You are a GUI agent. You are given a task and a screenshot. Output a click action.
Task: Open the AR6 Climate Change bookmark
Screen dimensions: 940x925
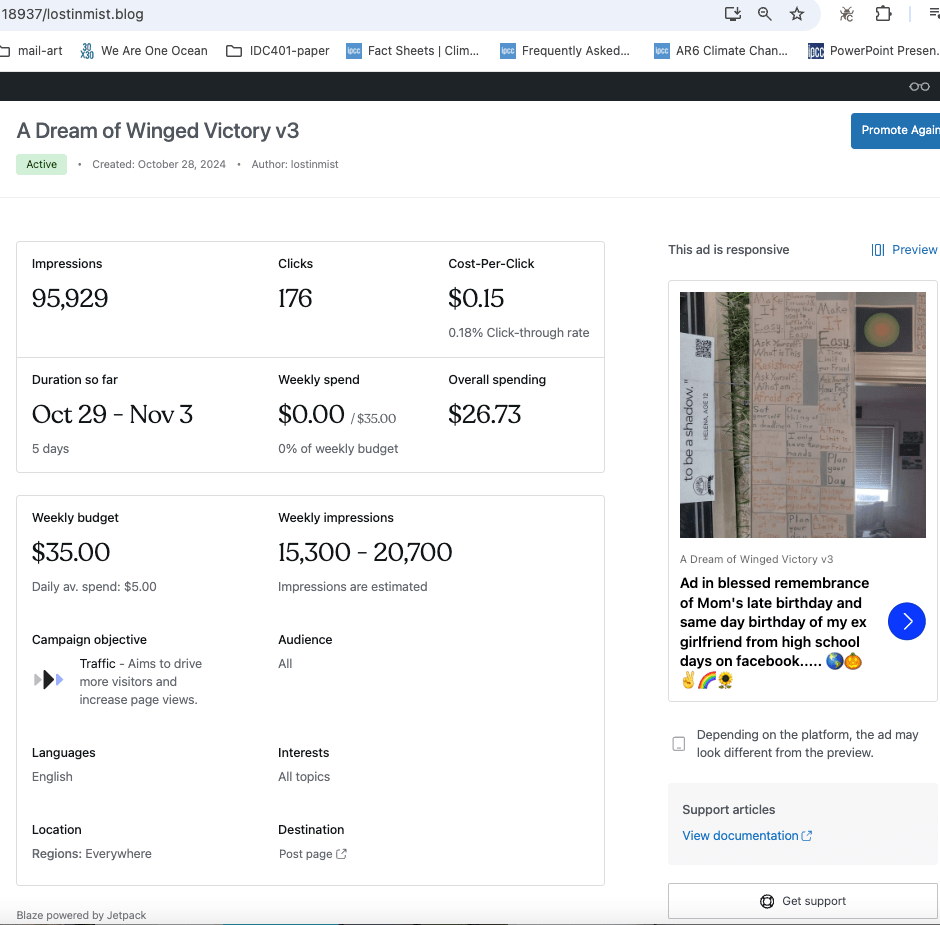coord(720,51)
